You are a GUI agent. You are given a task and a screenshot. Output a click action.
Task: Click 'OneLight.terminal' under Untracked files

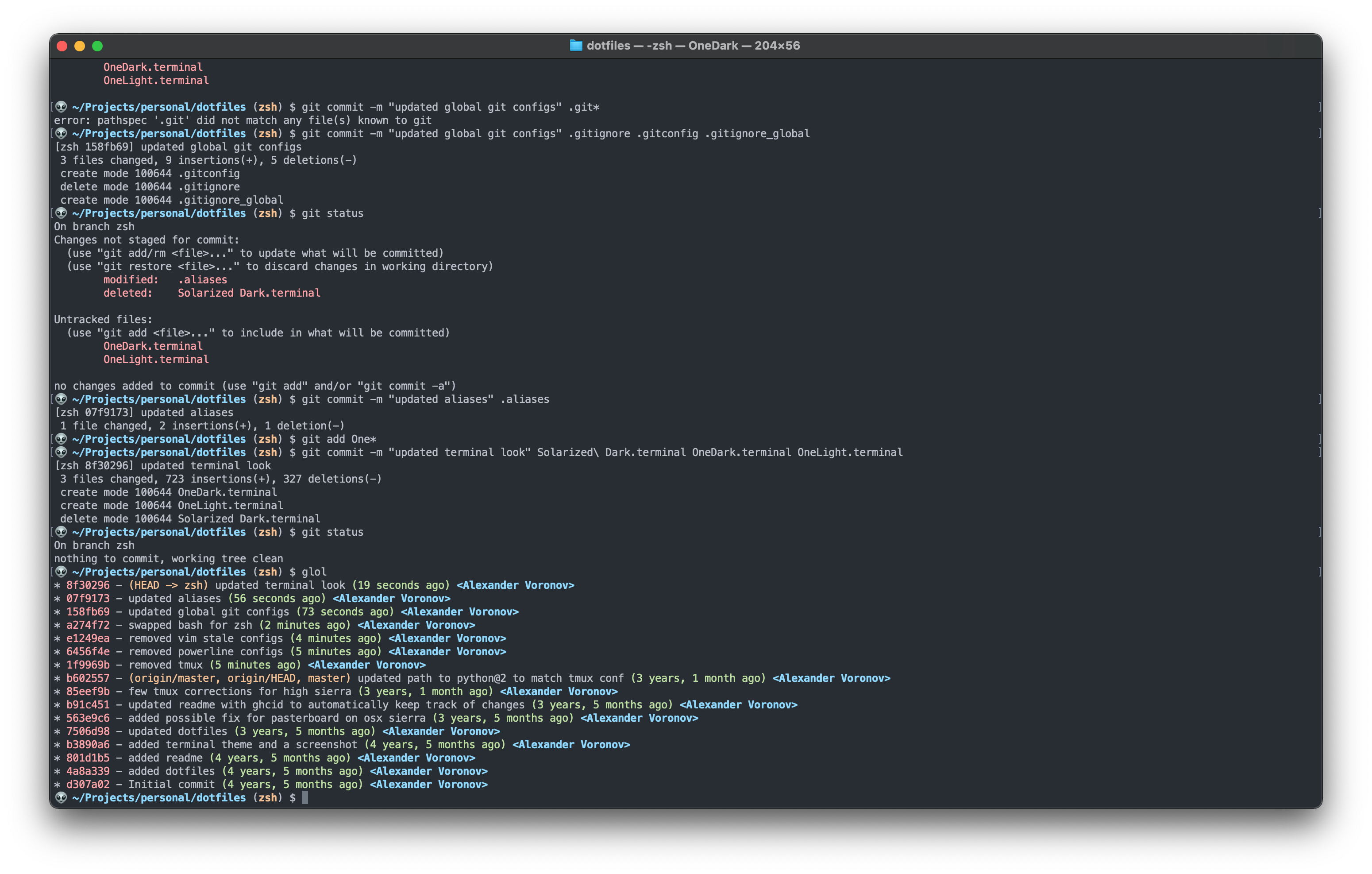[x=156, y=359]
